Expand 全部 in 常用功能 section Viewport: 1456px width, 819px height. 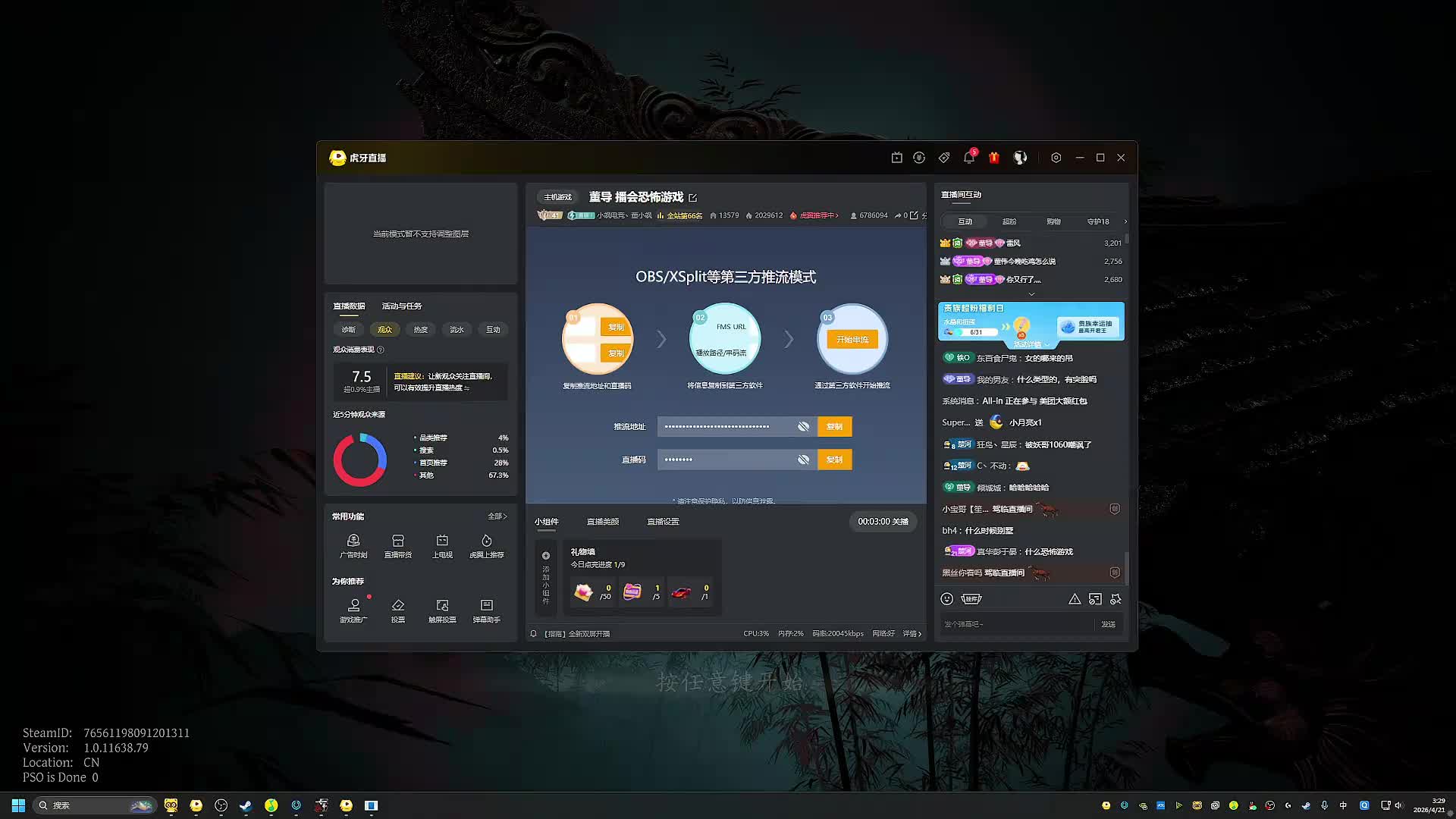(497, 516)
